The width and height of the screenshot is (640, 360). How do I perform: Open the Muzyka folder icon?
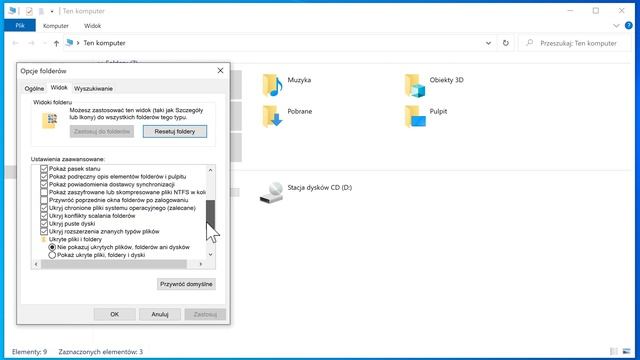[273, 85]
